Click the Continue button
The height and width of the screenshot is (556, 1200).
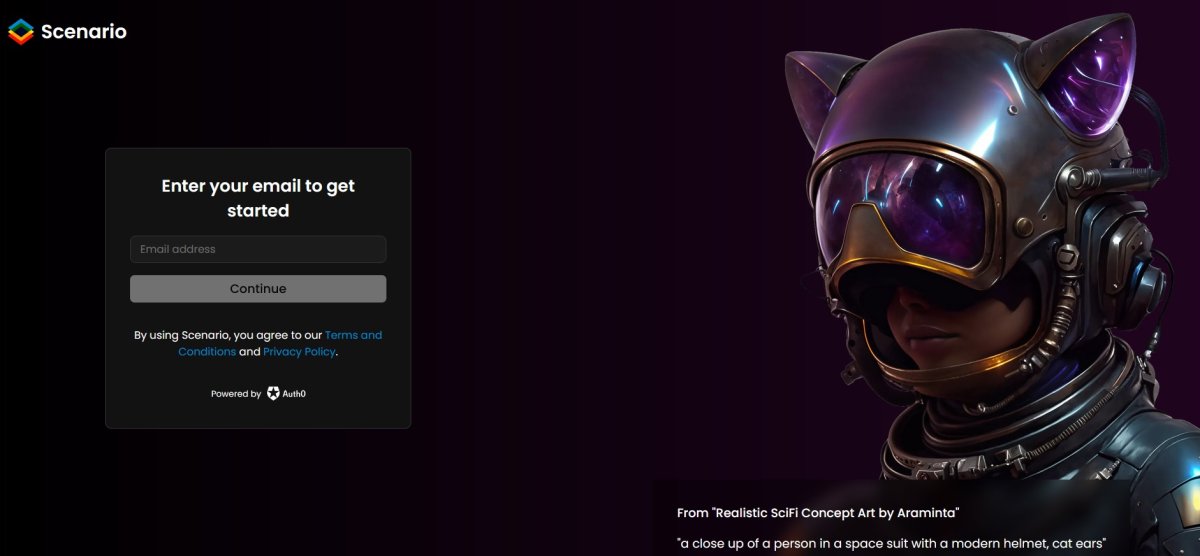click(258, 289)
